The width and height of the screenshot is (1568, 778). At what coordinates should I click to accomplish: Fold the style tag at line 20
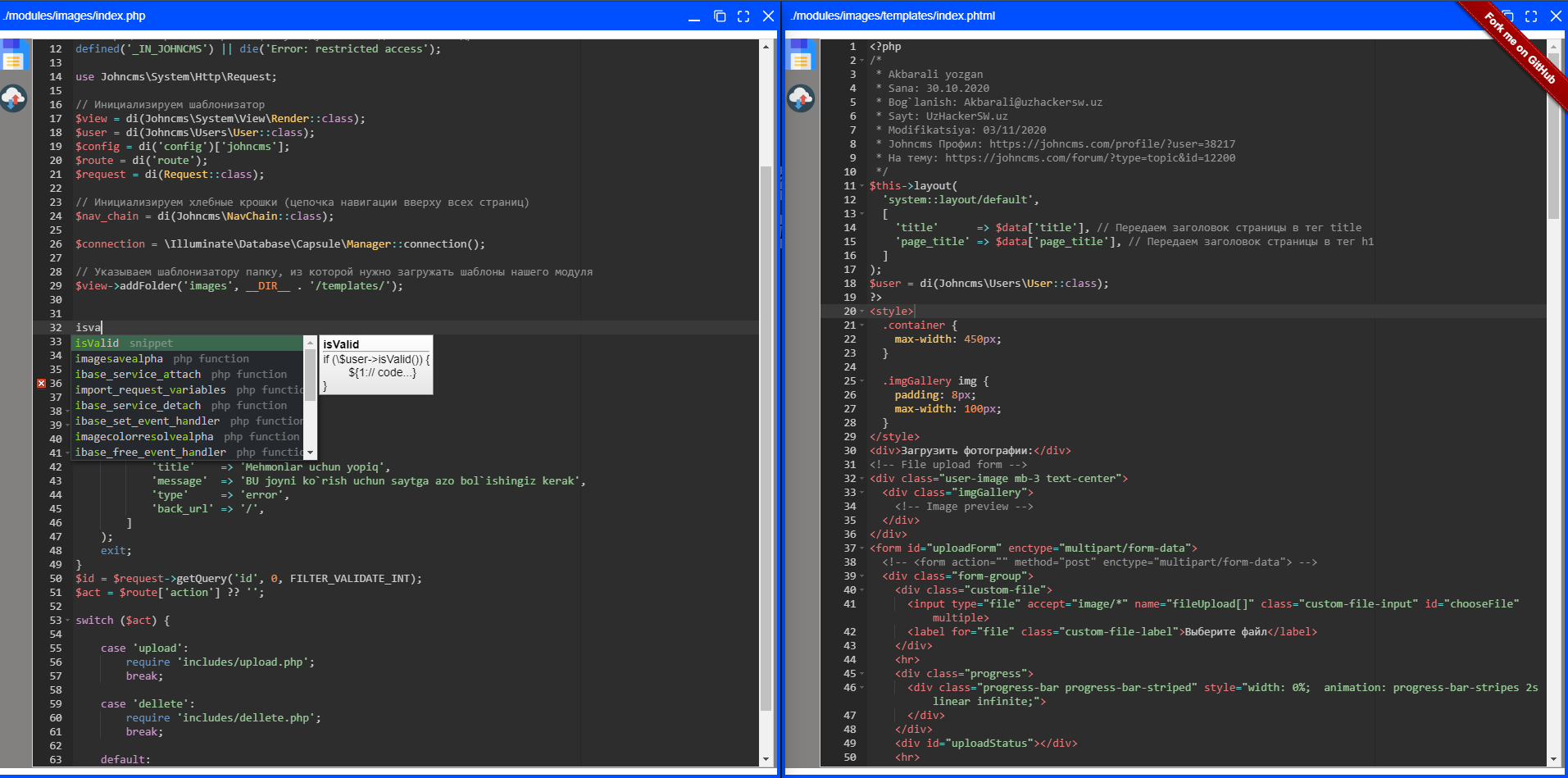[x=861, y=312]
